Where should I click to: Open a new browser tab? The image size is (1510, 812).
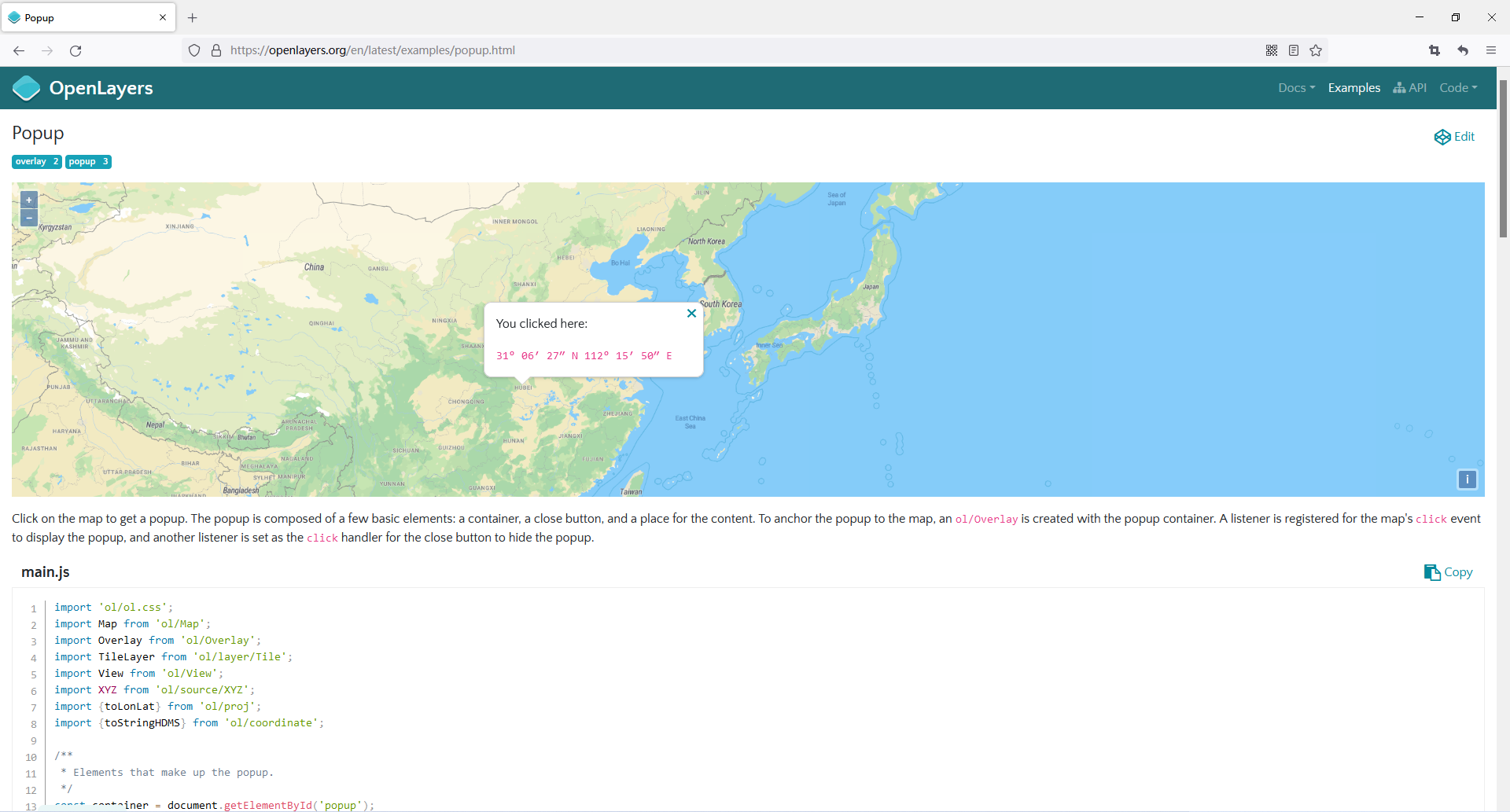coord(193,17)
